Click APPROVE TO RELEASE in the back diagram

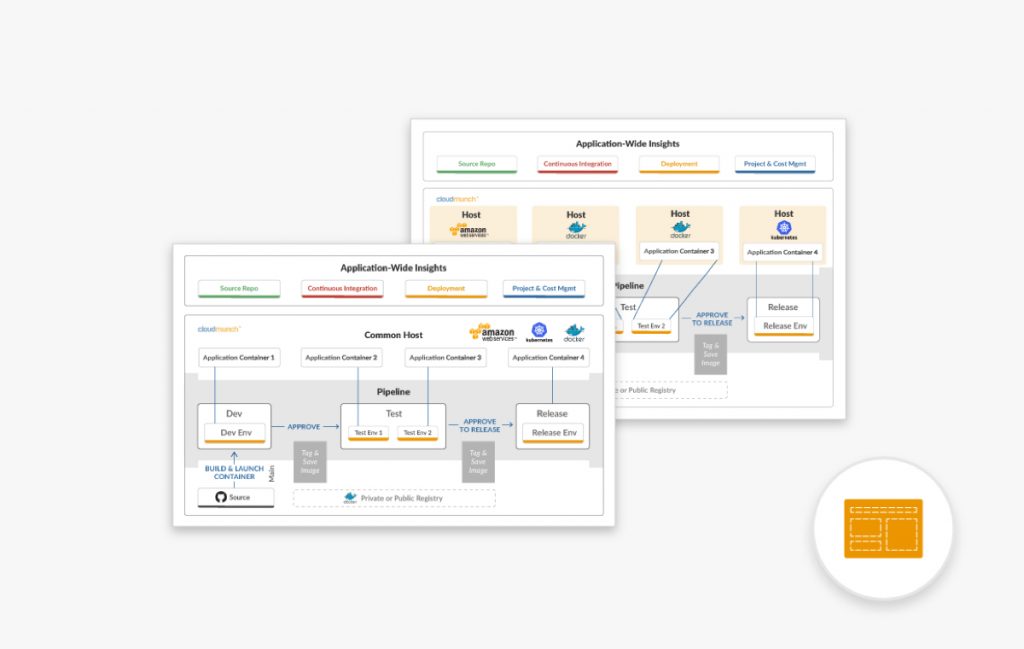(712, 319)
